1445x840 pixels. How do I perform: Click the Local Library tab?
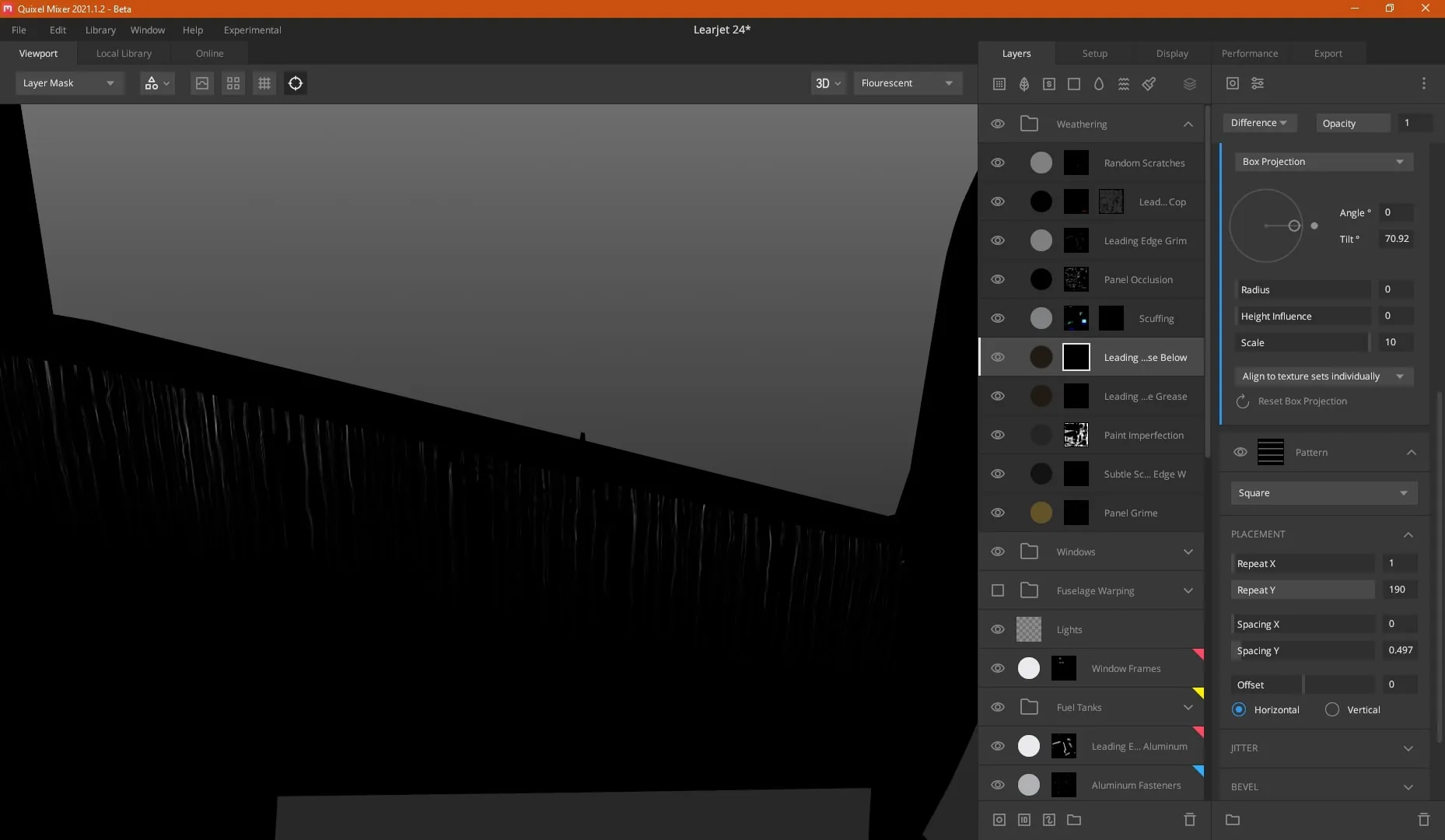(124, 54)
